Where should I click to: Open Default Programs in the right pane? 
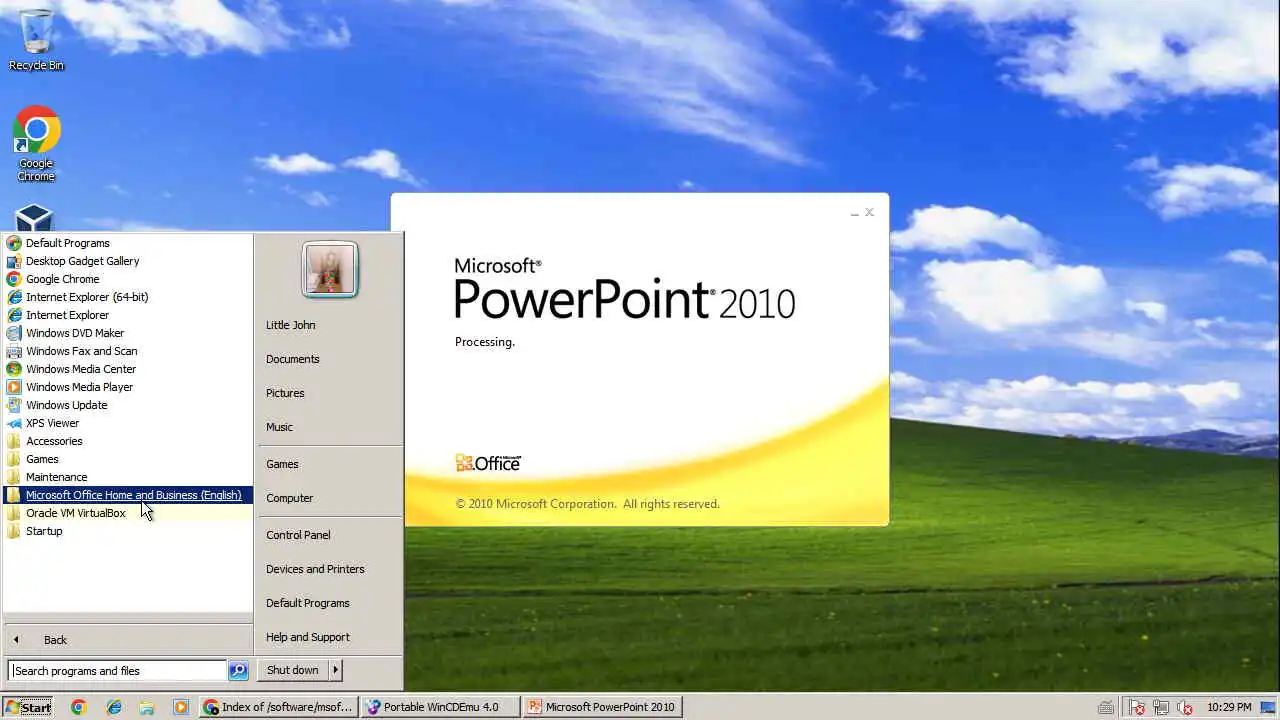(x=307, y=603)
